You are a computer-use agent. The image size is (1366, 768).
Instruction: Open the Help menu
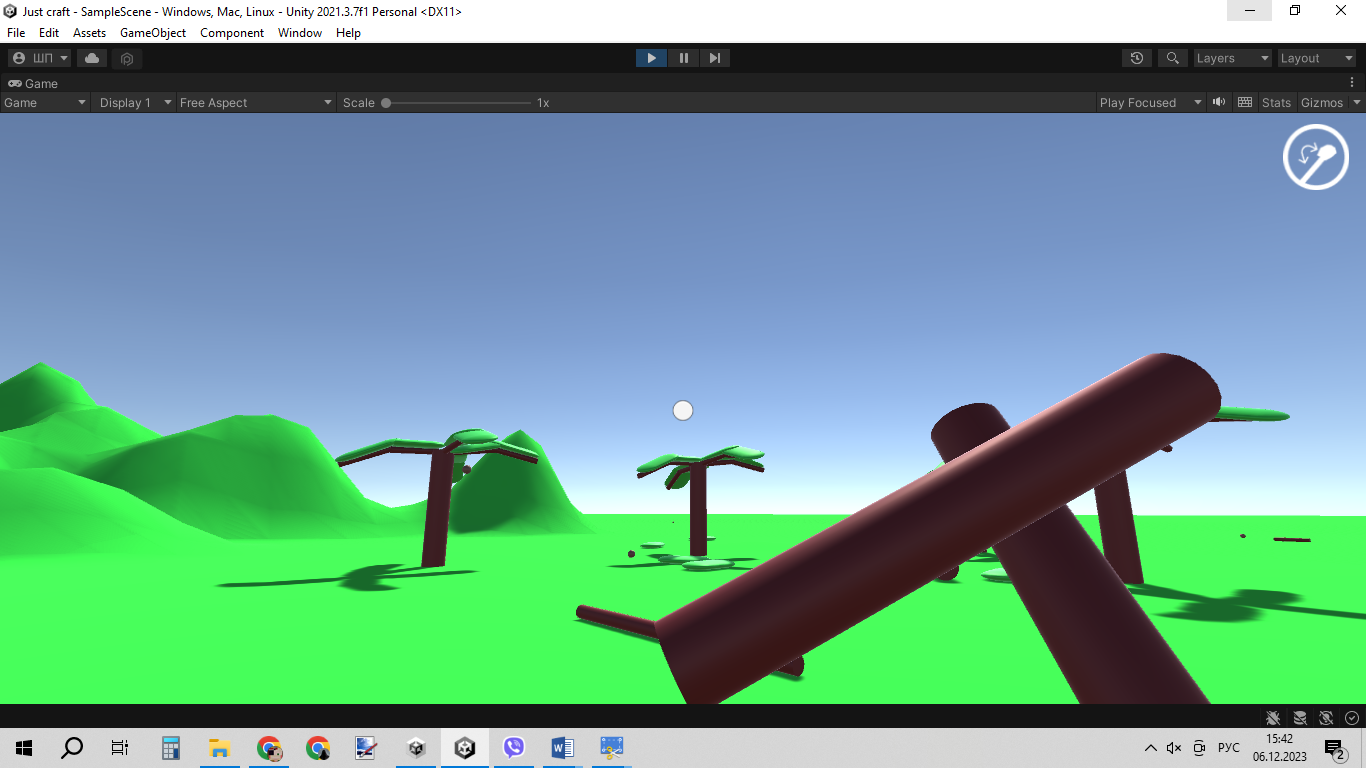348,33
